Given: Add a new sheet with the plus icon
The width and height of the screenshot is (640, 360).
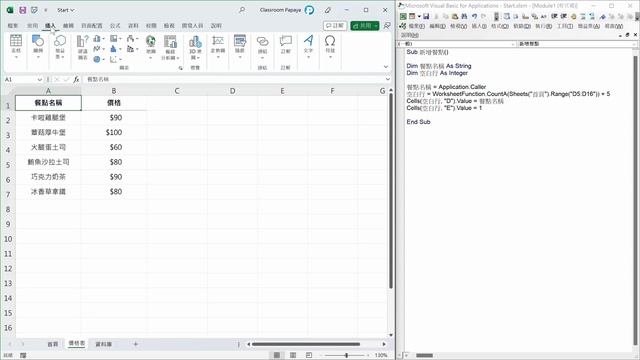Looking at the screenshot, I should pos(136,344).
